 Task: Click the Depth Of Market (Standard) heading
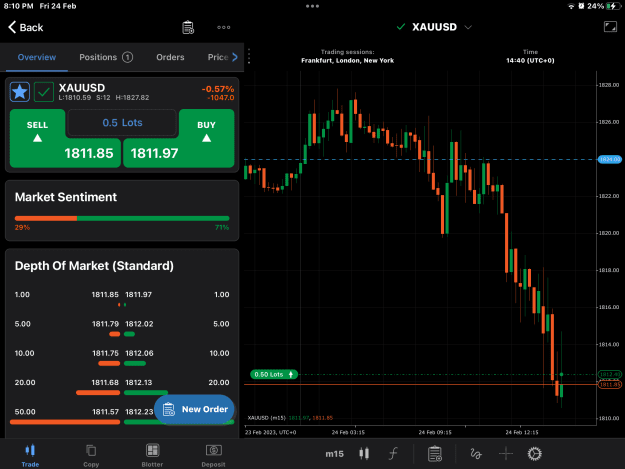94,266
